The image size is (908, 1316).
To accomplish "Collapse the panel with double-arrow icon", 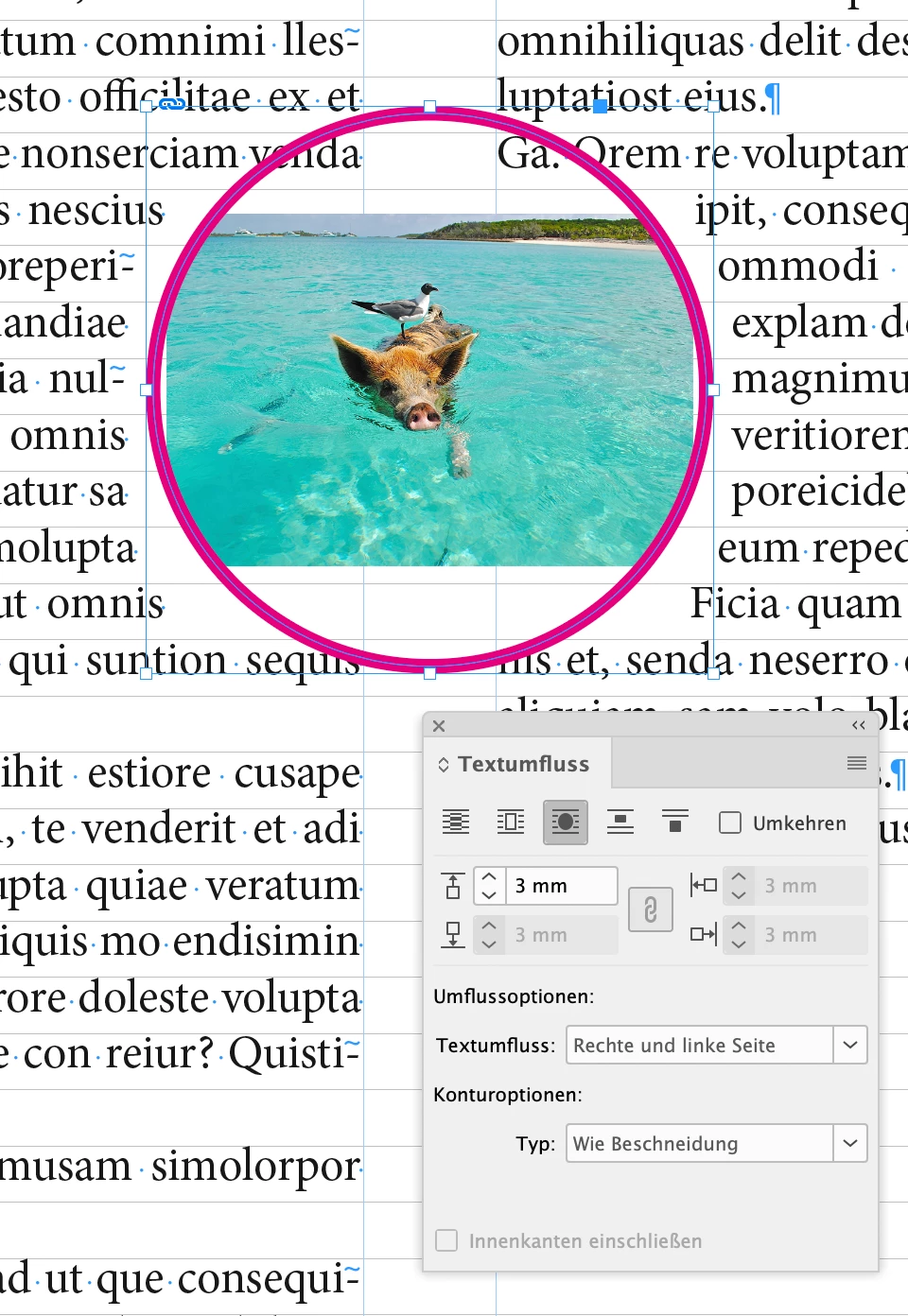I will [x=859, y=725].
